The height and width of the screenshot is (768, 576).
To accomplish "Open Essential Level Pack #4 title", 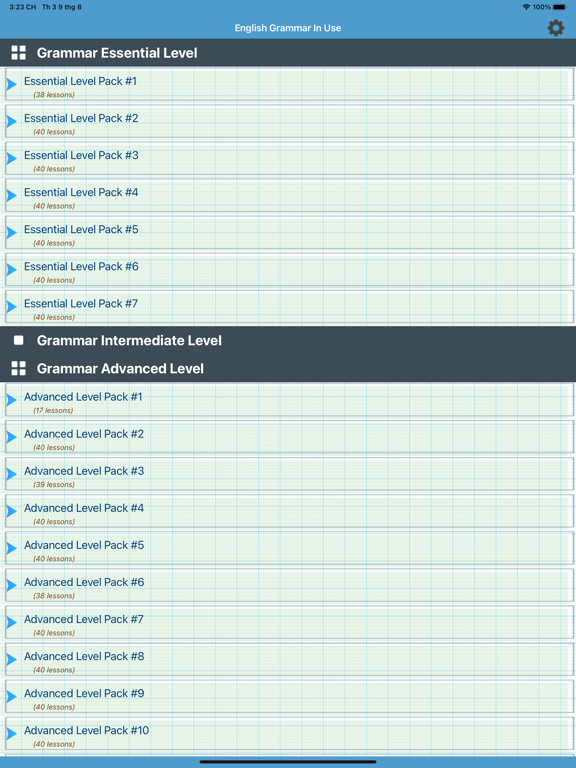I will click(81, 192).
